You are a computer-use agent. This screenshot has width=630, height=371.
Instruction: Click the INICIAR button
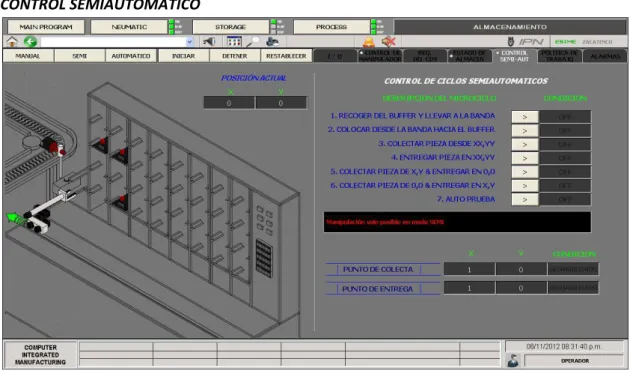tap(184, 56)
